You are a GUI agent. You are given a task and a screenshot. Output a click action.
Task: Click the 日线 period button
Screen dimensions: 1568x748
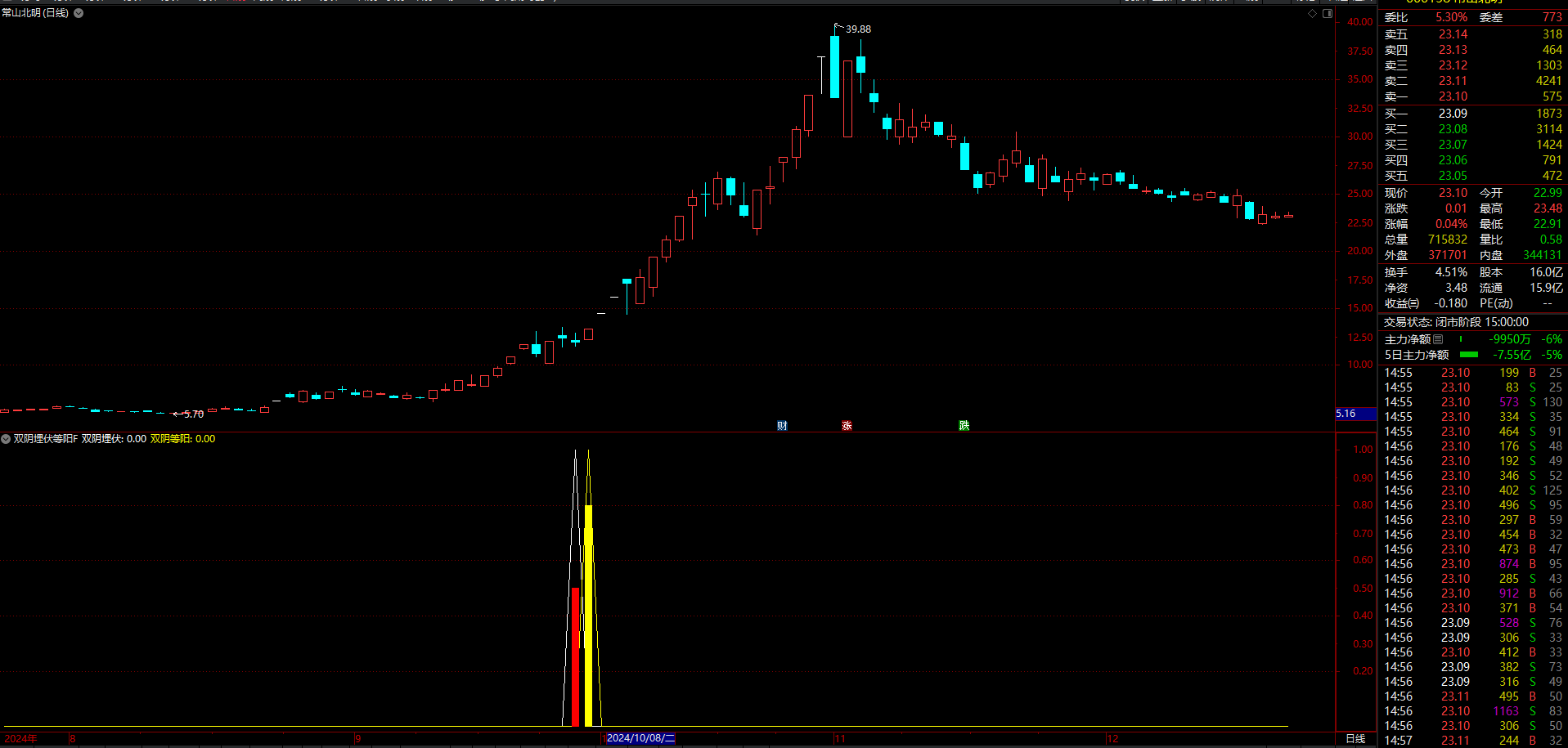1355,738
